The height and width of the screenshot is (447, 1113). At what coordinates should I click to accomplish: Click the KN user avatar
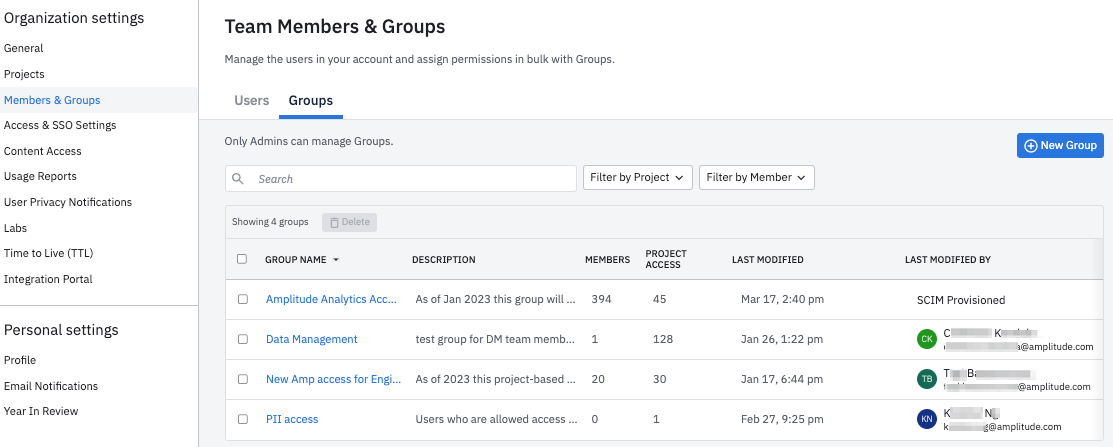coord(927,419)
